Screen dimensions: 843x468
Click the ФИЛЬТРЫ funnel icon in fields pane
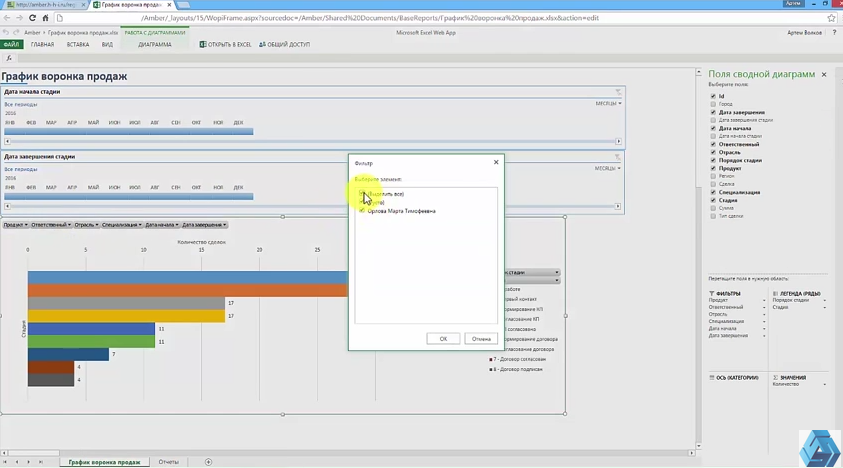[x=711, y=294]
